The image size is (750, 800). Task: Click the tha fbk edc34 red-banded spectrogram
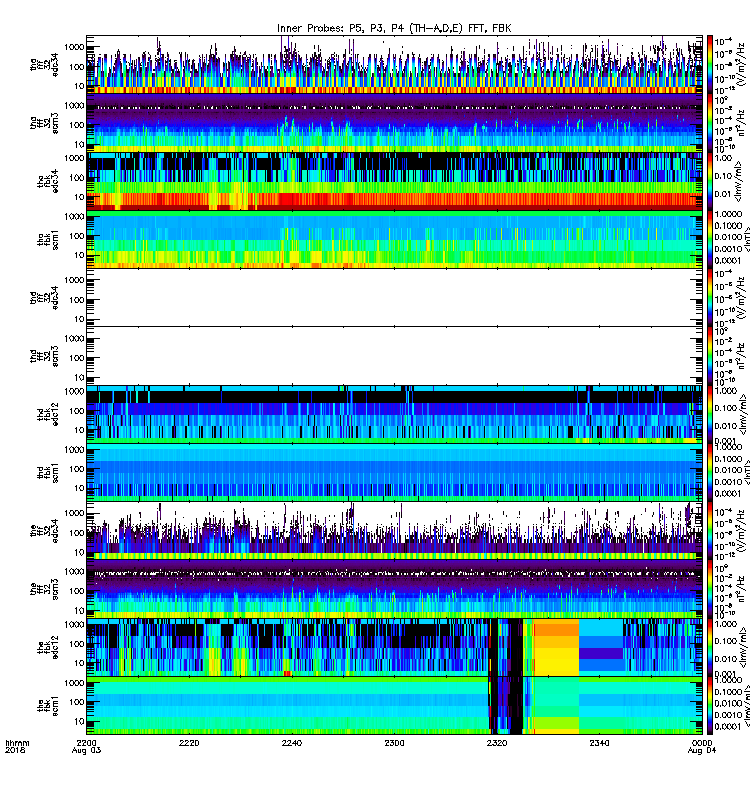click(x=394, y=182)
